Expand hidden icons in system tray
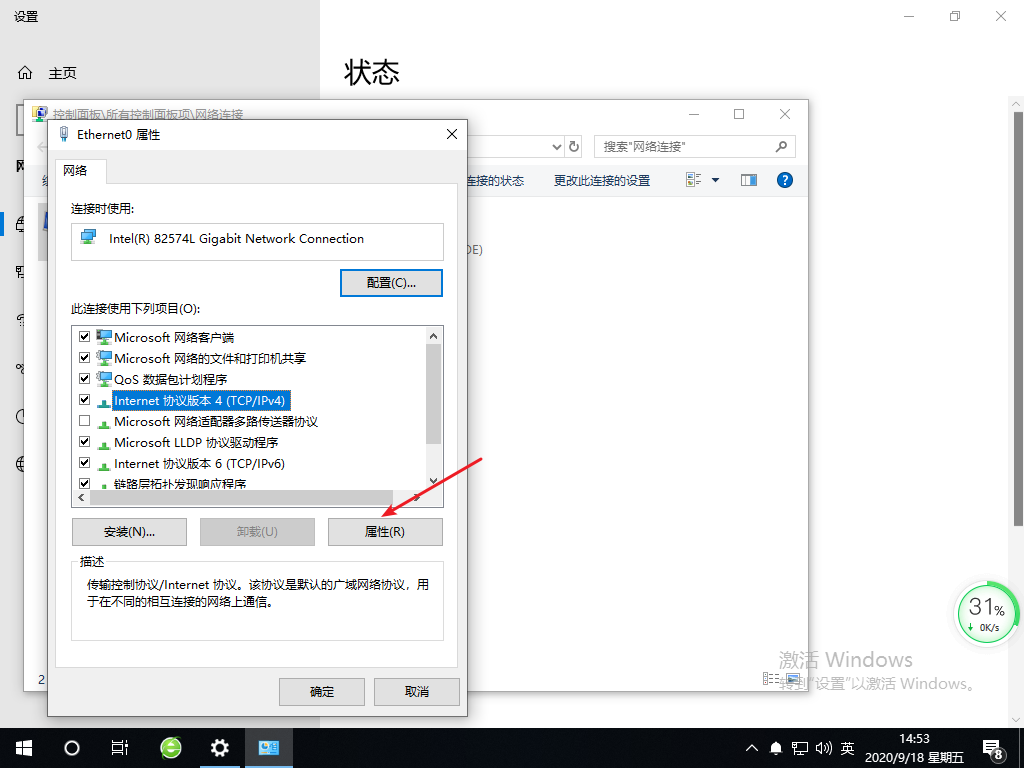1024x768 pixels. [752, 747]
